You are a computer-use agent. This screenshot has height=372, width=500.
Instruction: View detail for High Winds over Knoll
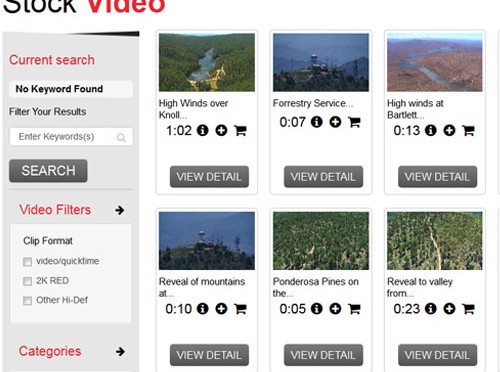(209, 177)
